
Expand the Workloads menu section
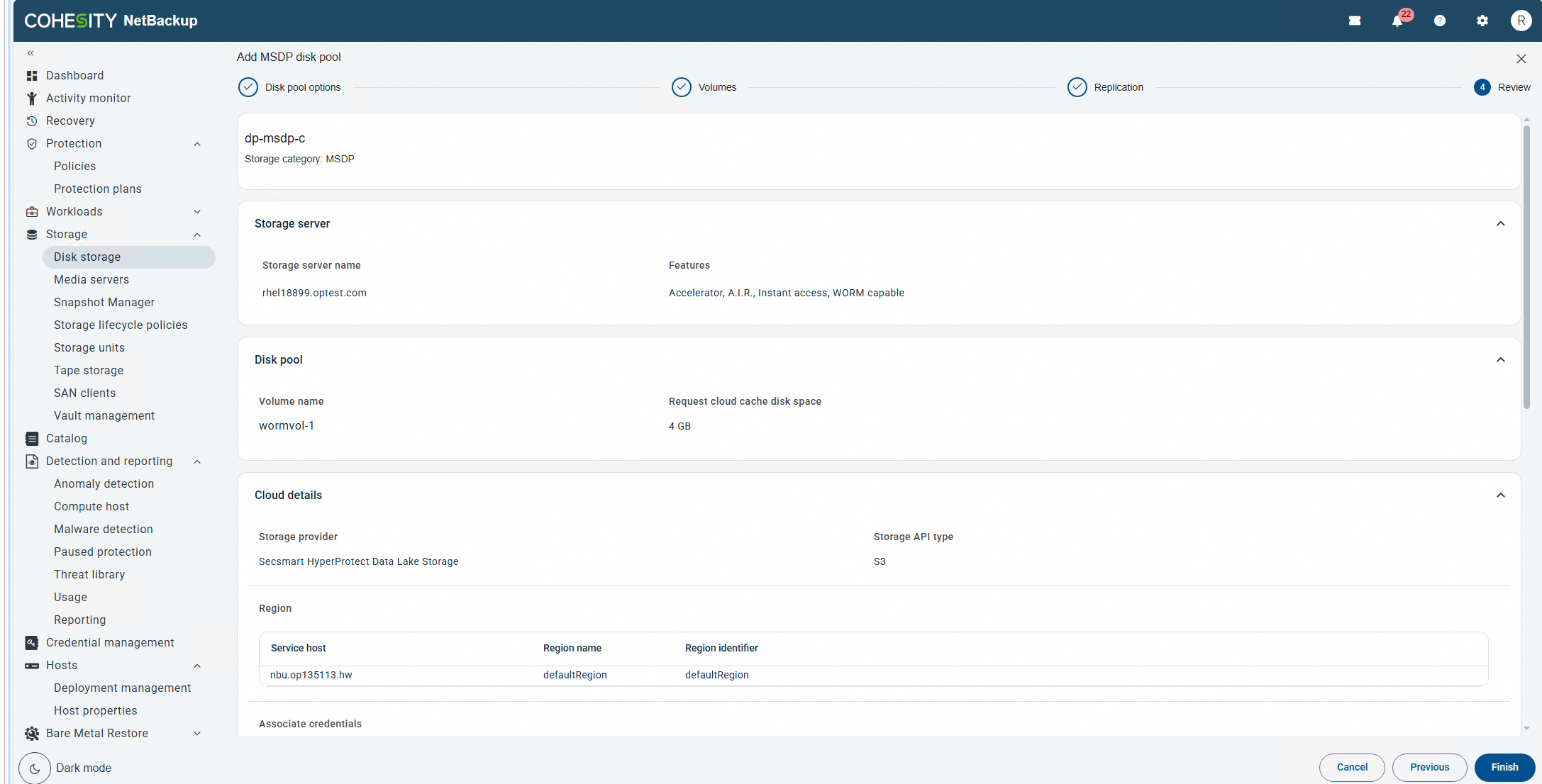coord(197,211)
